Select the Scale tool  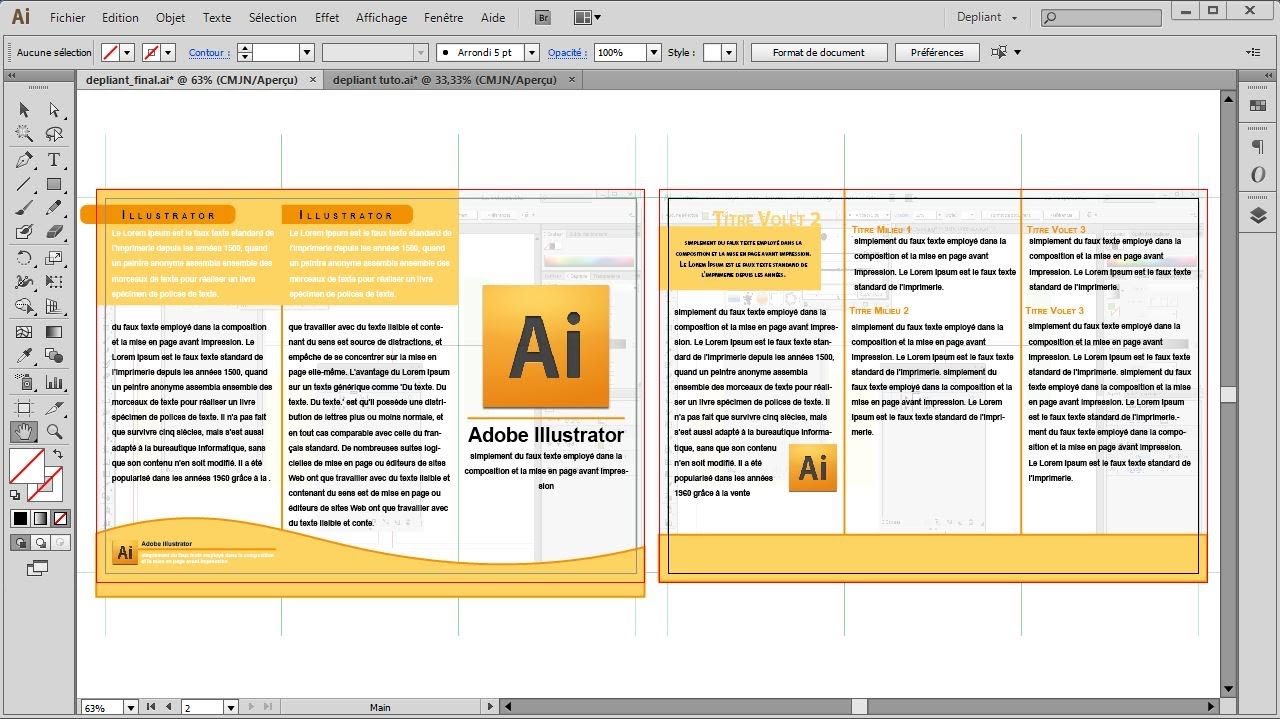tap(54, 258)
